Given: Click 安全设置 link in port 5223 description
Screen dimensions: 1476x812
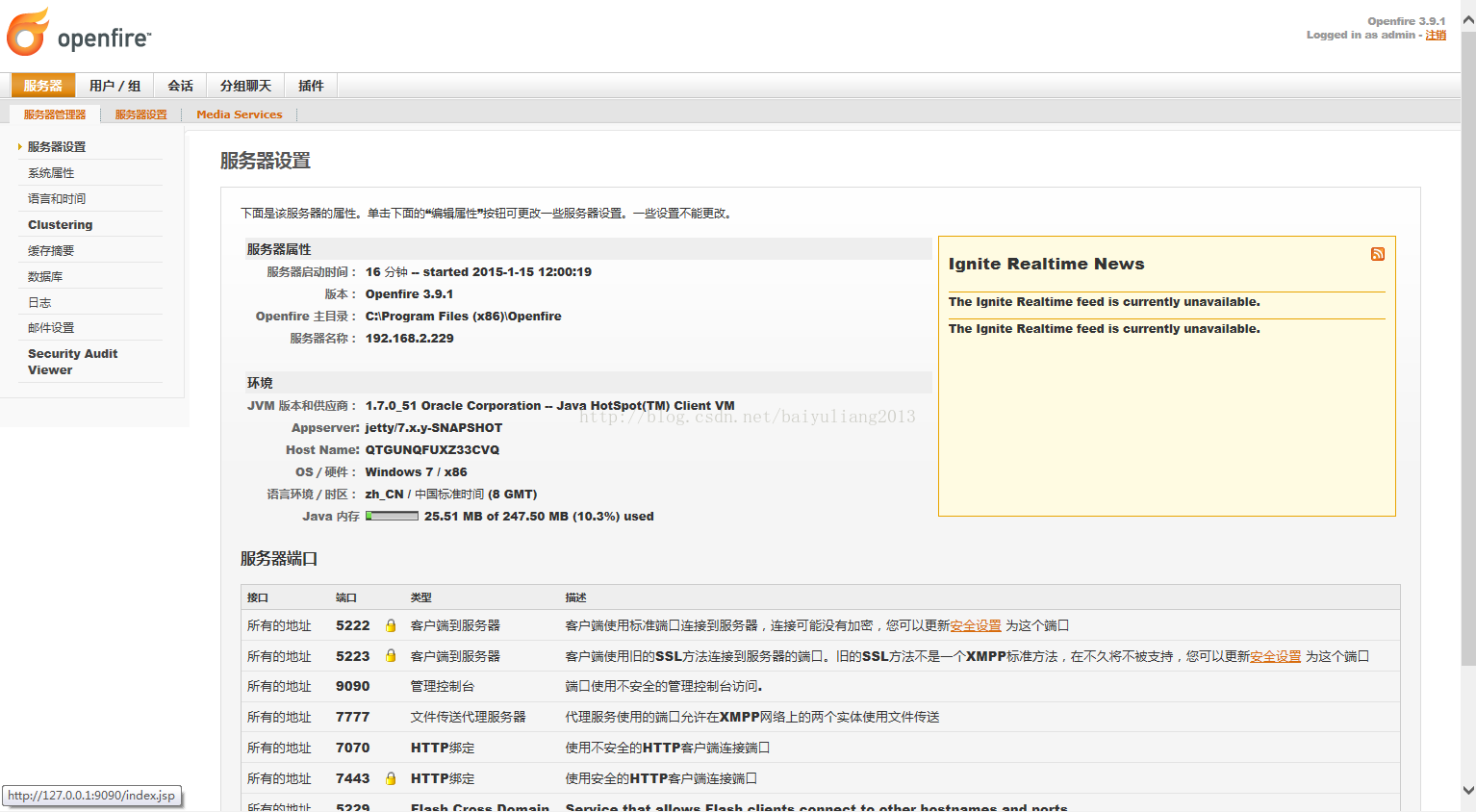Looking at the screenshot, I should 1275,656.
